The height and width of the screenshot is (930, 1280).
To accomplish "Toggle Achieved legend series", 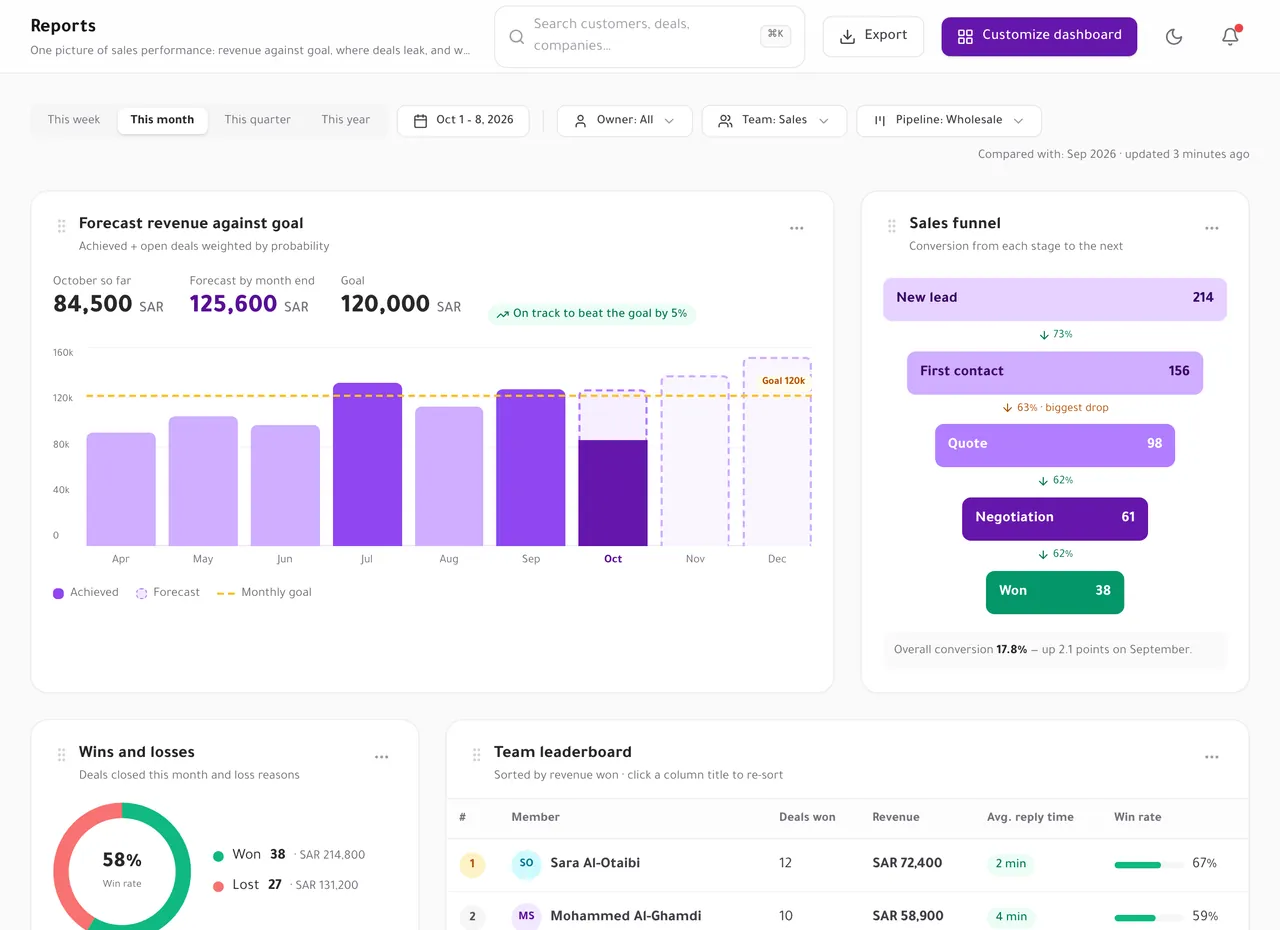I will [86, 593].
